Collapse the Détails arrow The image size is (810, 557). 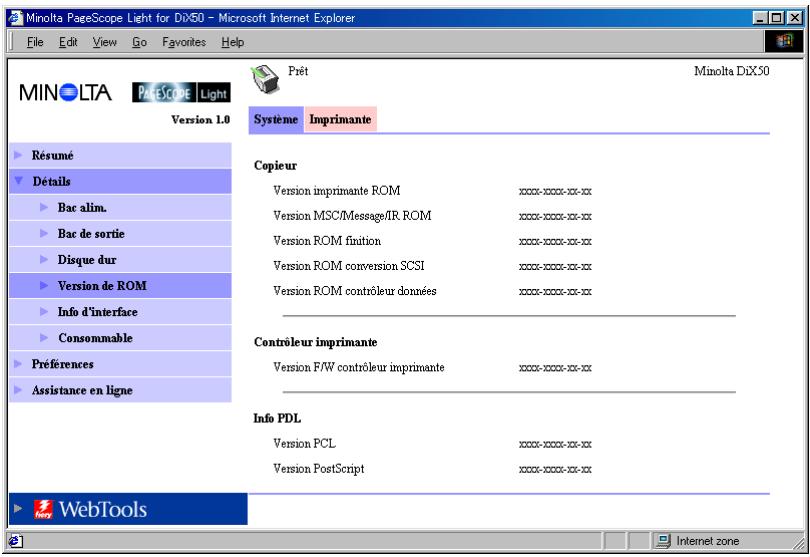(x=19, y=180)
